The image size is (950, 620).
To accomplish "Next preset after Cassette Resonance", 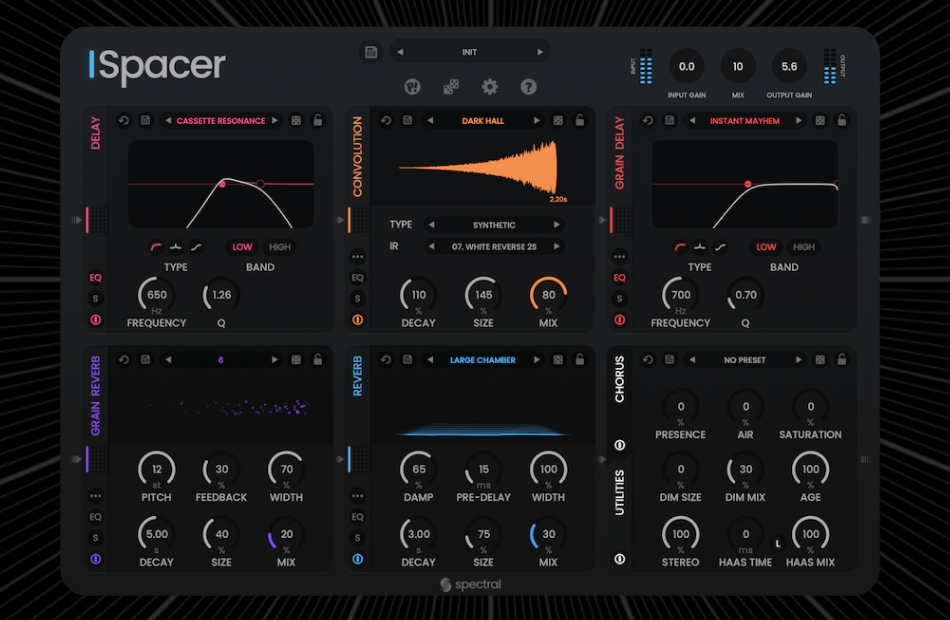I will (274, 121).
